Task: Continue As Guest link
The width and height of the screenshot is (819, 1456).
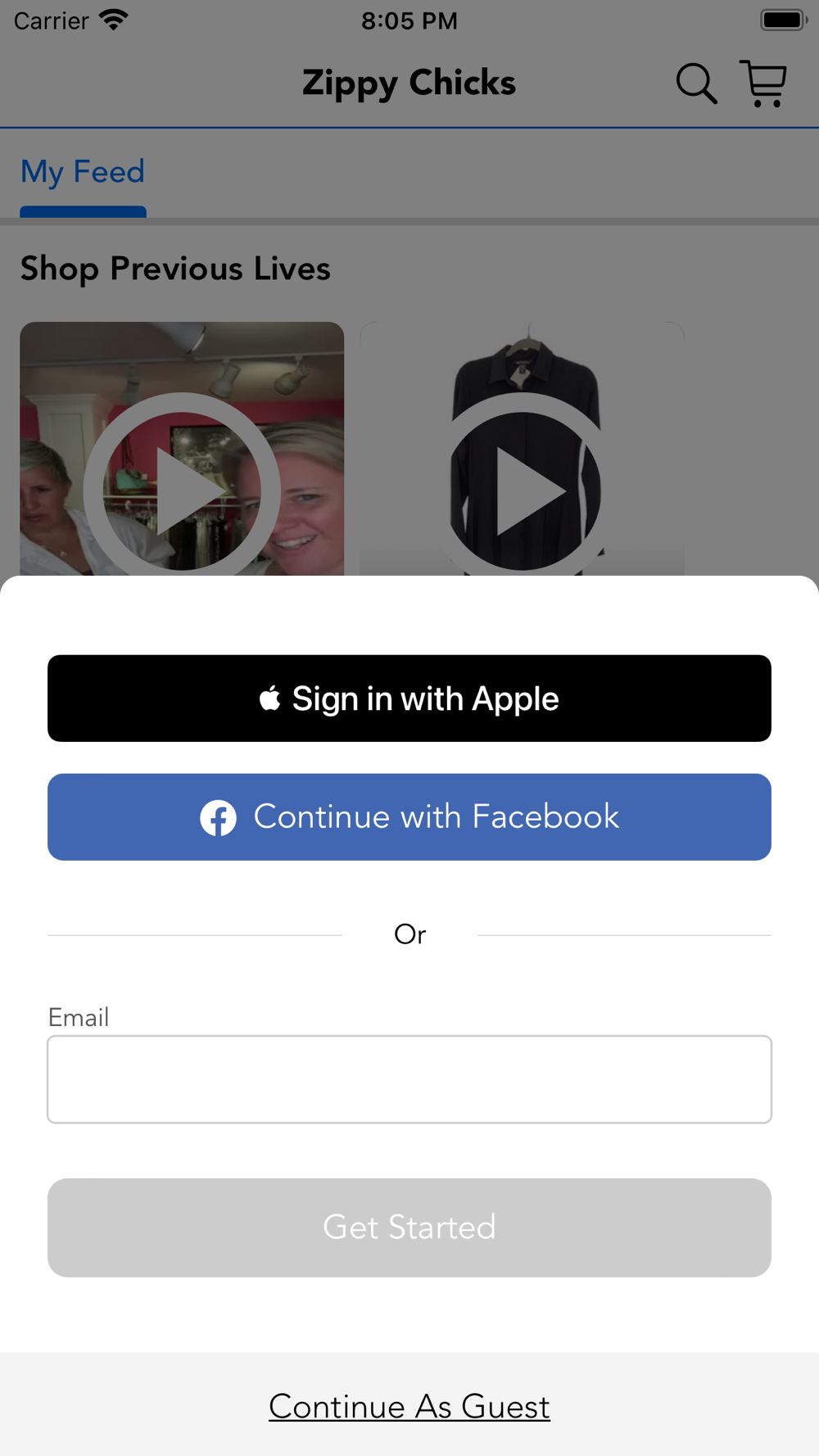Action: (409, 1407)
